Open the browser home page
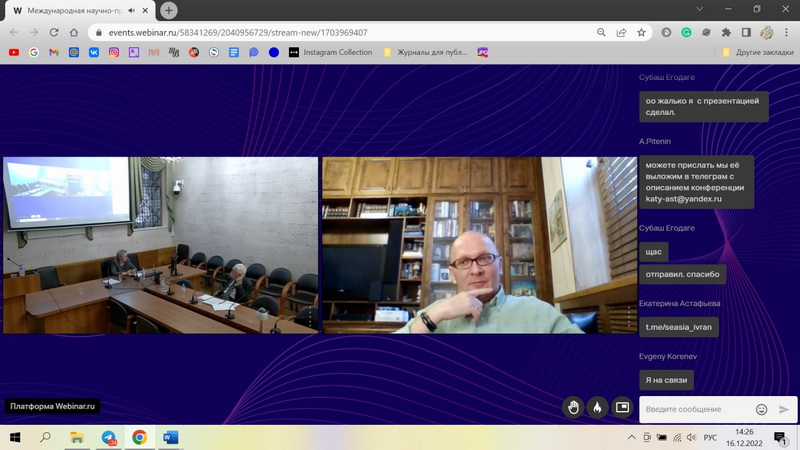 click(x=74, y=32)
